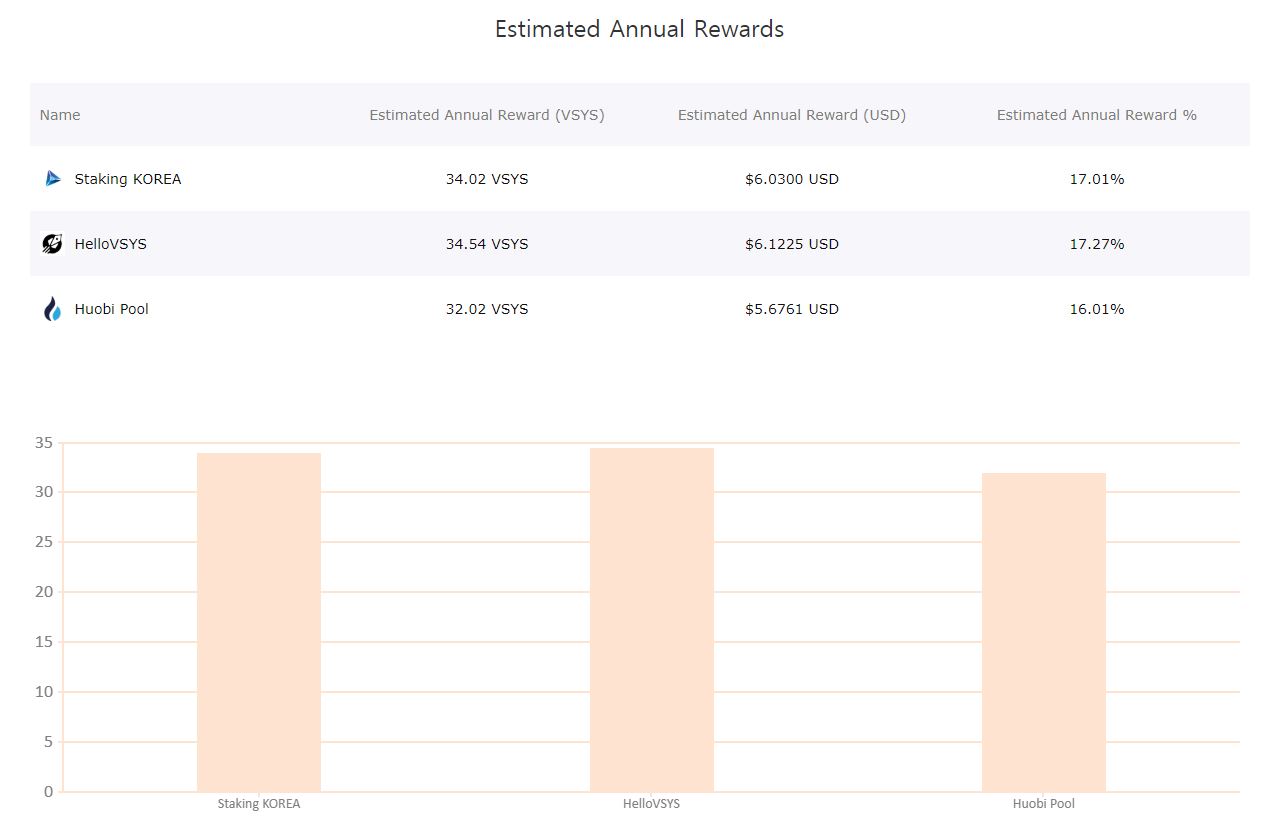This screenshot has width=1266, height=821.
Task: Open the HelloVSYS name in table
Action: point(111,244)
